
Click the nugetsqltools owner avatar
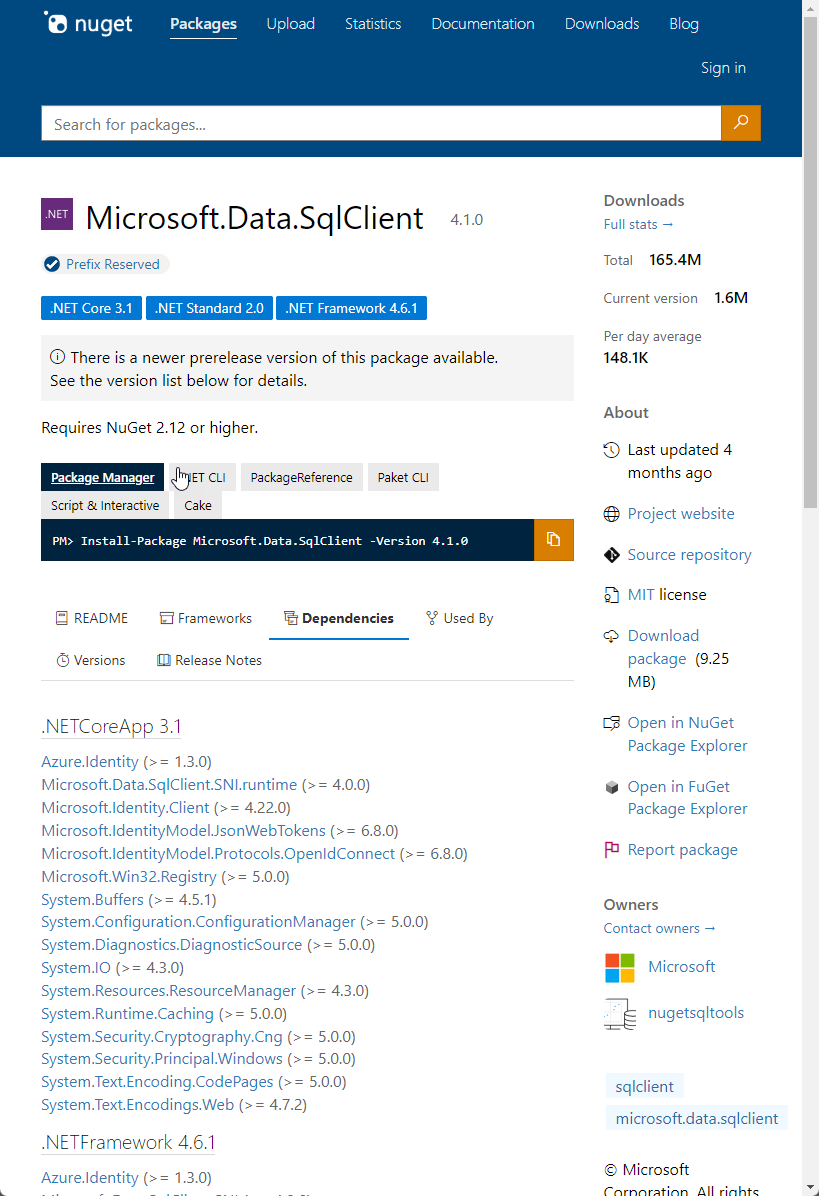point(620,1013)
